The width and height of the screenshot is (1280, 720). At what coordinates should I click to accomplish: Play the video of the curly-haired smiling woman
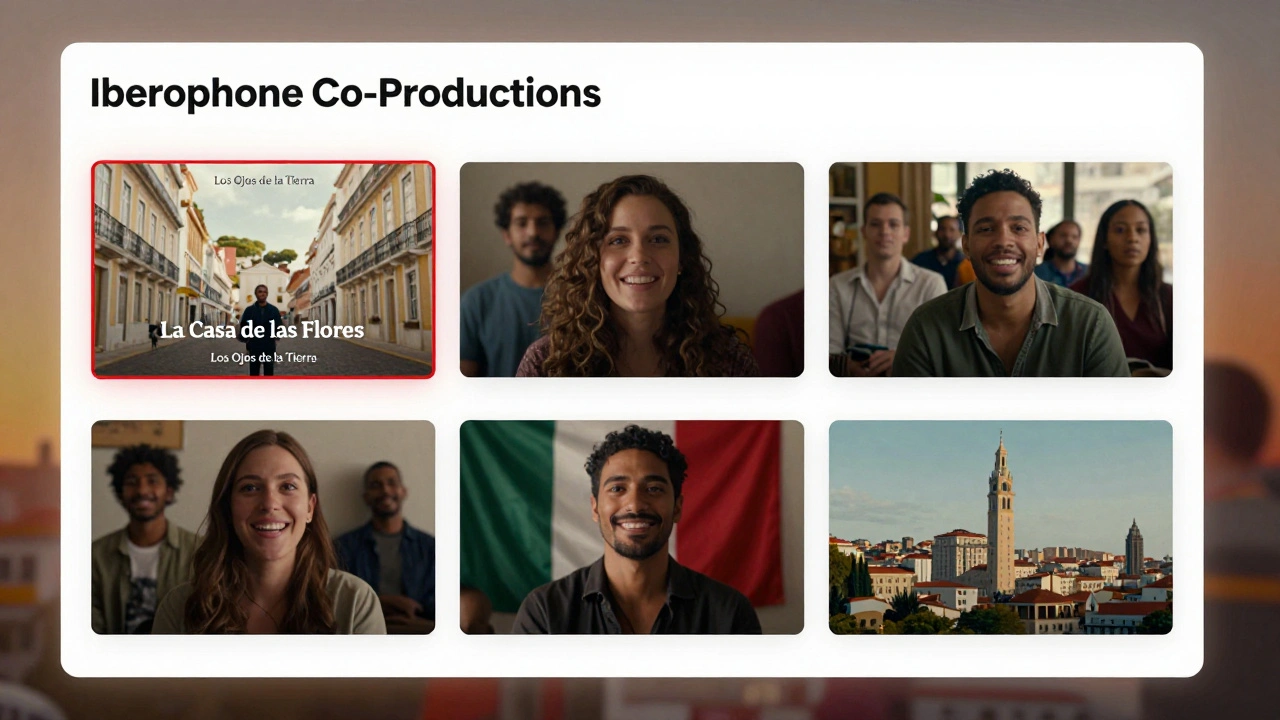[x=631, y=269]
